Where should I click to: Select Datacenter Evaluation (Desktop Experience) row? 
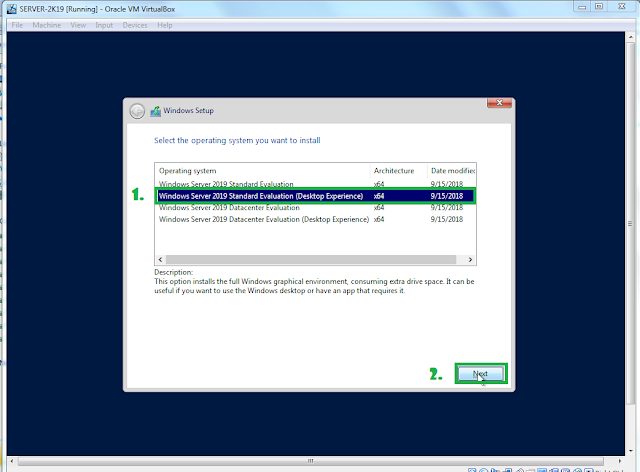point(315,219)
